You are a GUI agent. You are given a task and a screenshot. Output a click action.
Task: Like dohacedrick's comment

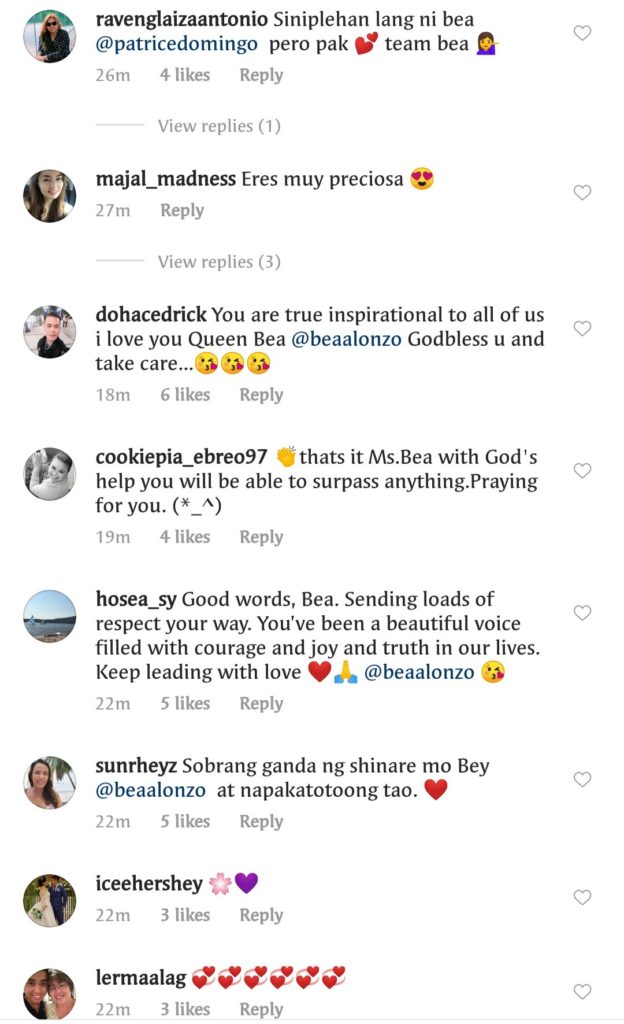(x=582, y=329)
